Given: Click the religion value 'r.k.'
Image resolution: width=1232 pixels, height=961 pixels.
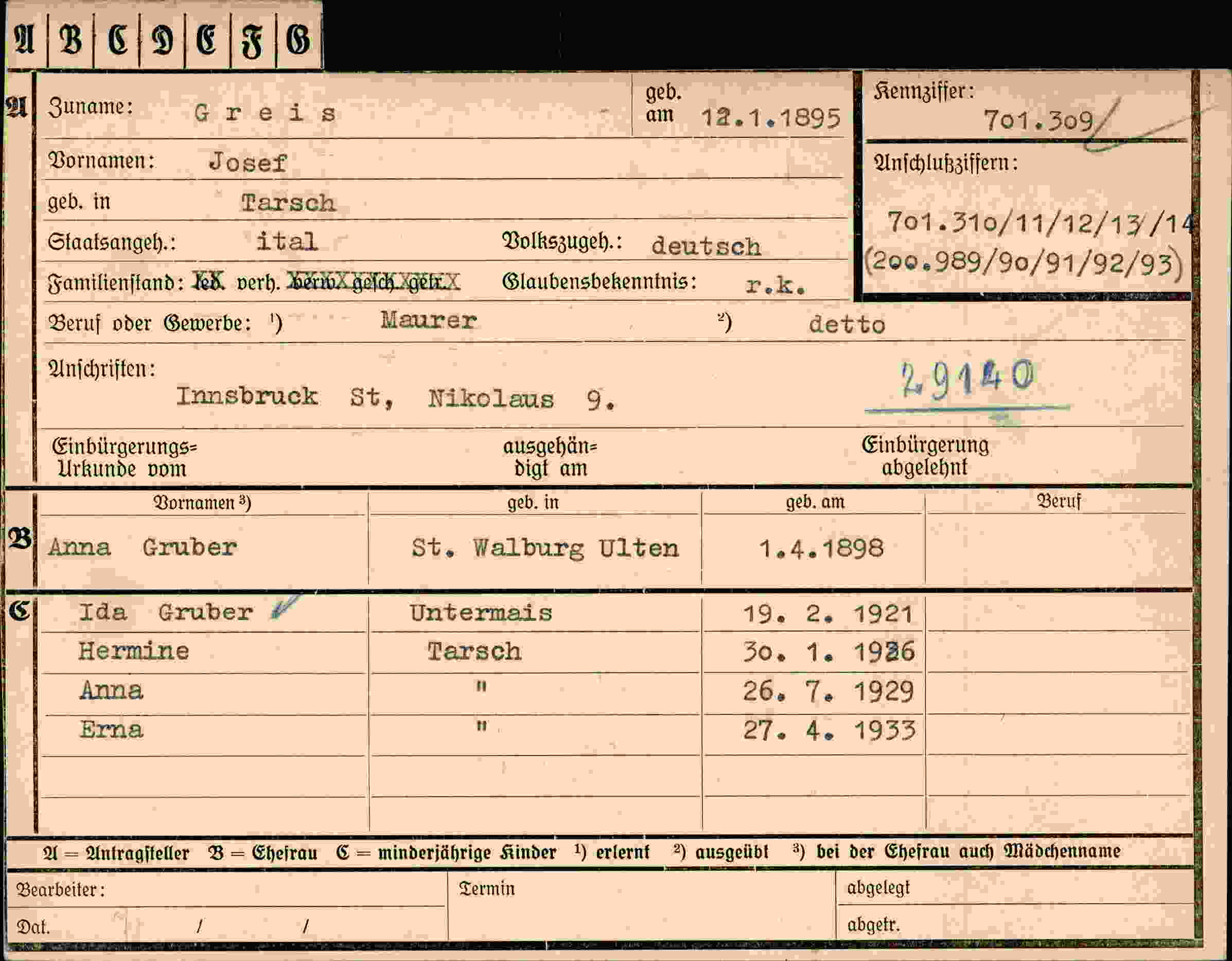Looking at the screenshot, I should (x=776, y=286).
